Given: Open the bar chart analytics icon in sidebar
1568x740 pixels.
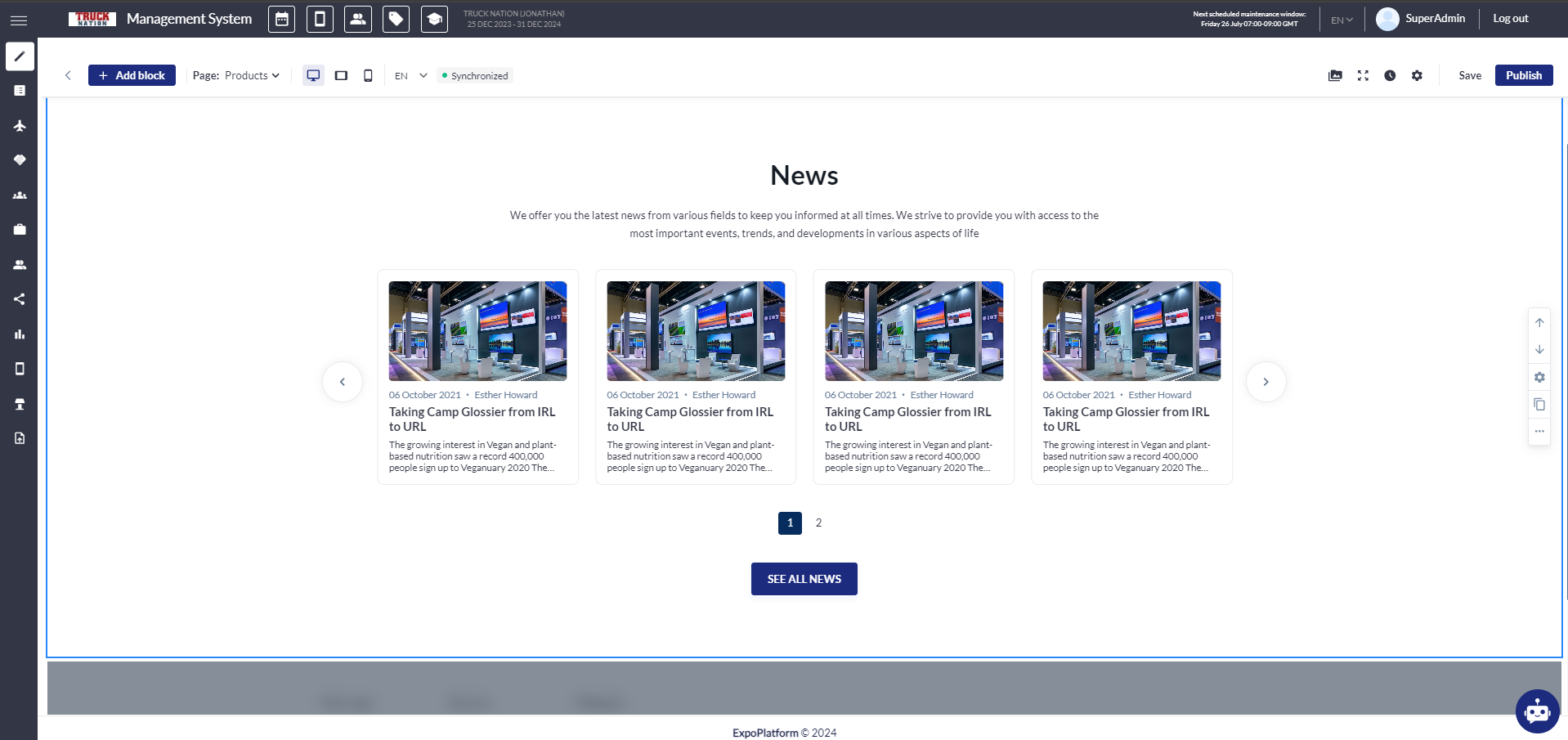Looking at the screenshot, I should (x=20, y=334).
